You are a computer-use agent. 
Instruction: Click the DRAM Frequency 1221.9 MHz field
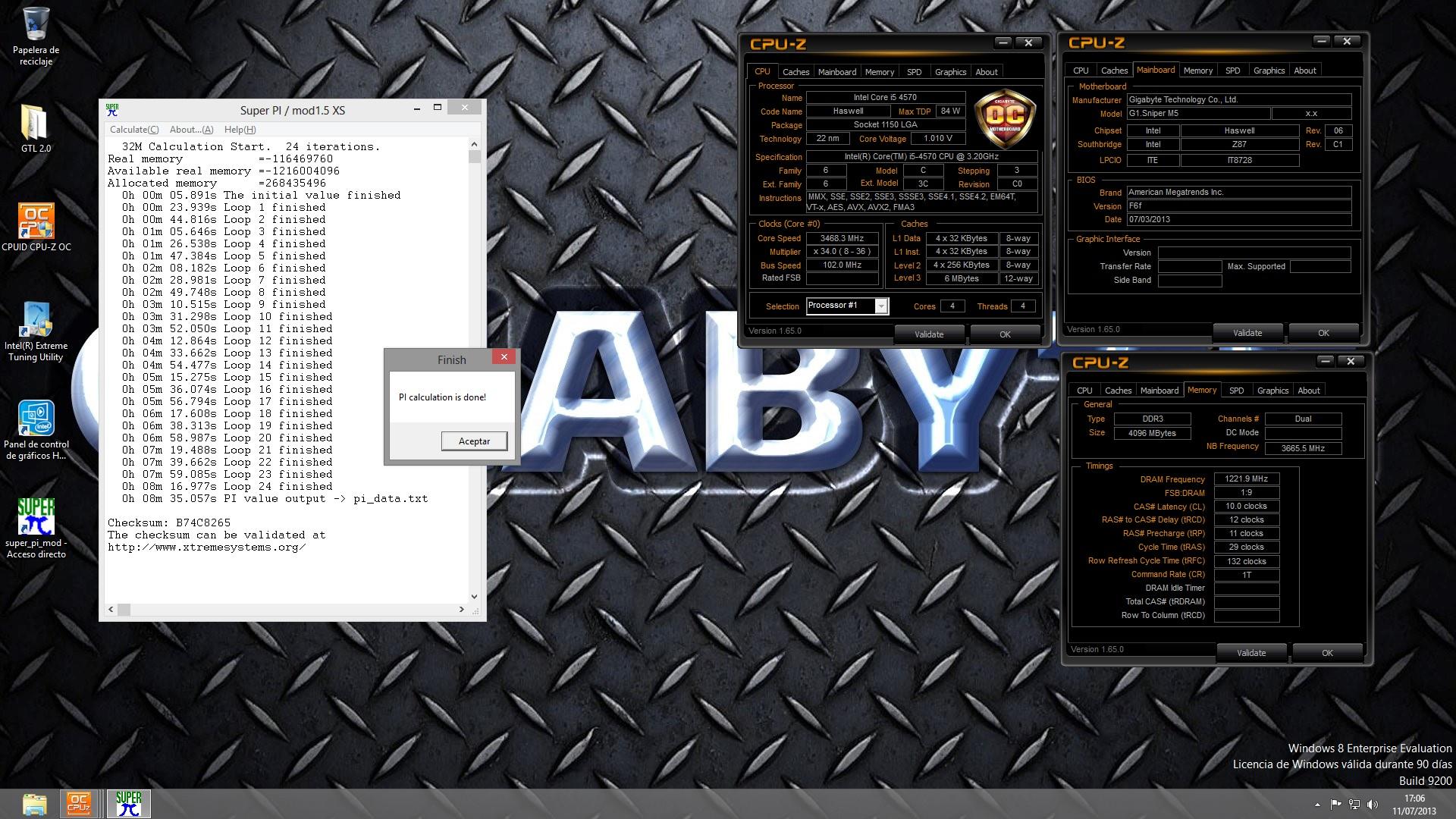(1247, 479)
